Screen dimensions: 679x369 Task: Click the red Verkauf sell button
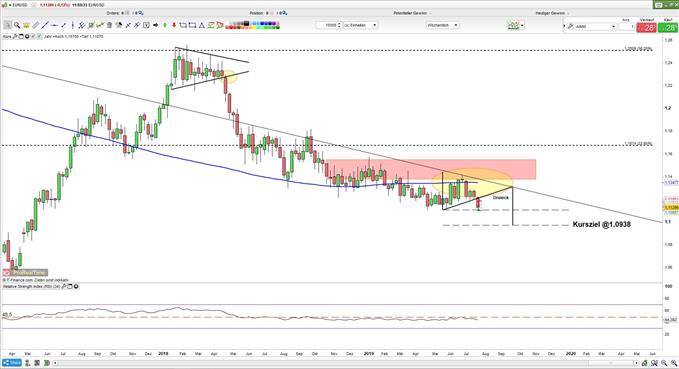(x=646, y=28)
